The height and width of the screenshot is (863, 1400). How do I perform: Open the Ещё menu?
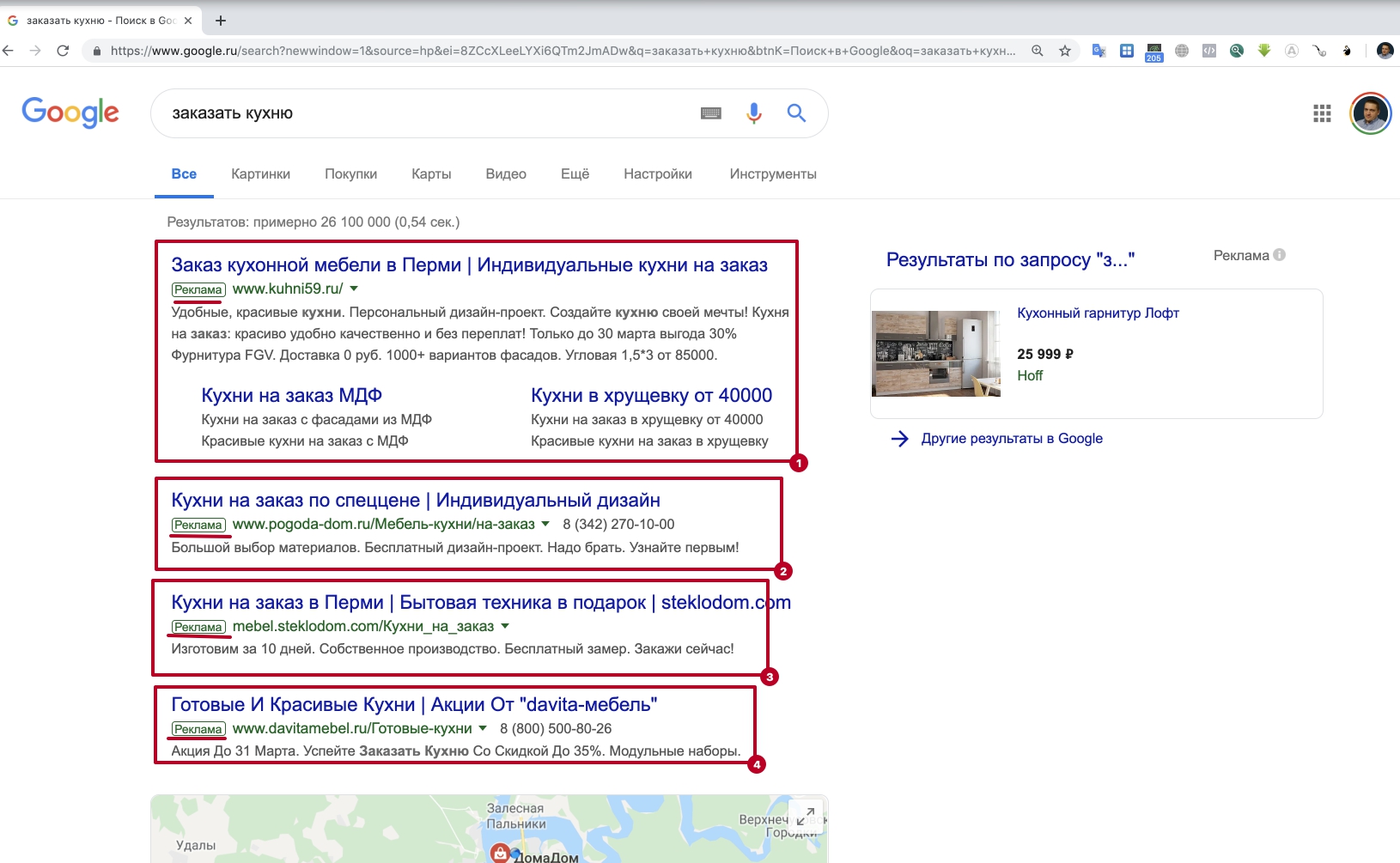[575, 174]
